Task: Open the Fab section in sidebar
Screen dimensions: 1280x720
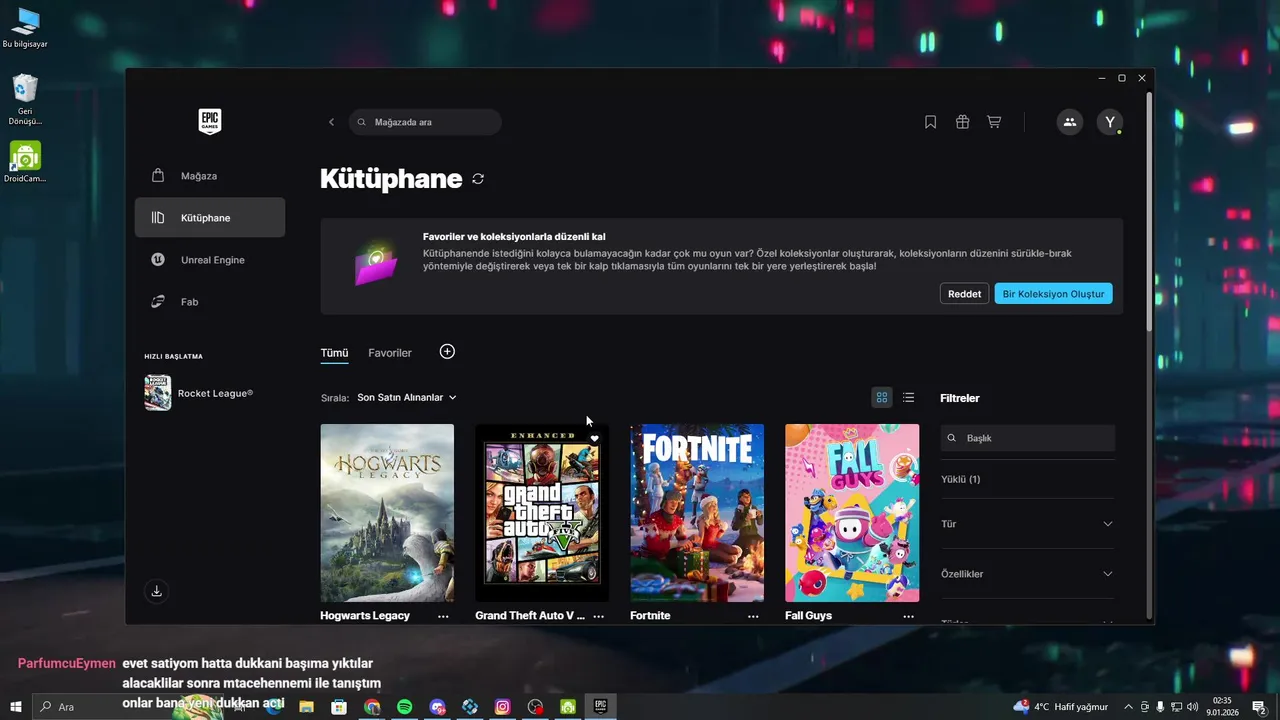Action: tap(210, 302)
